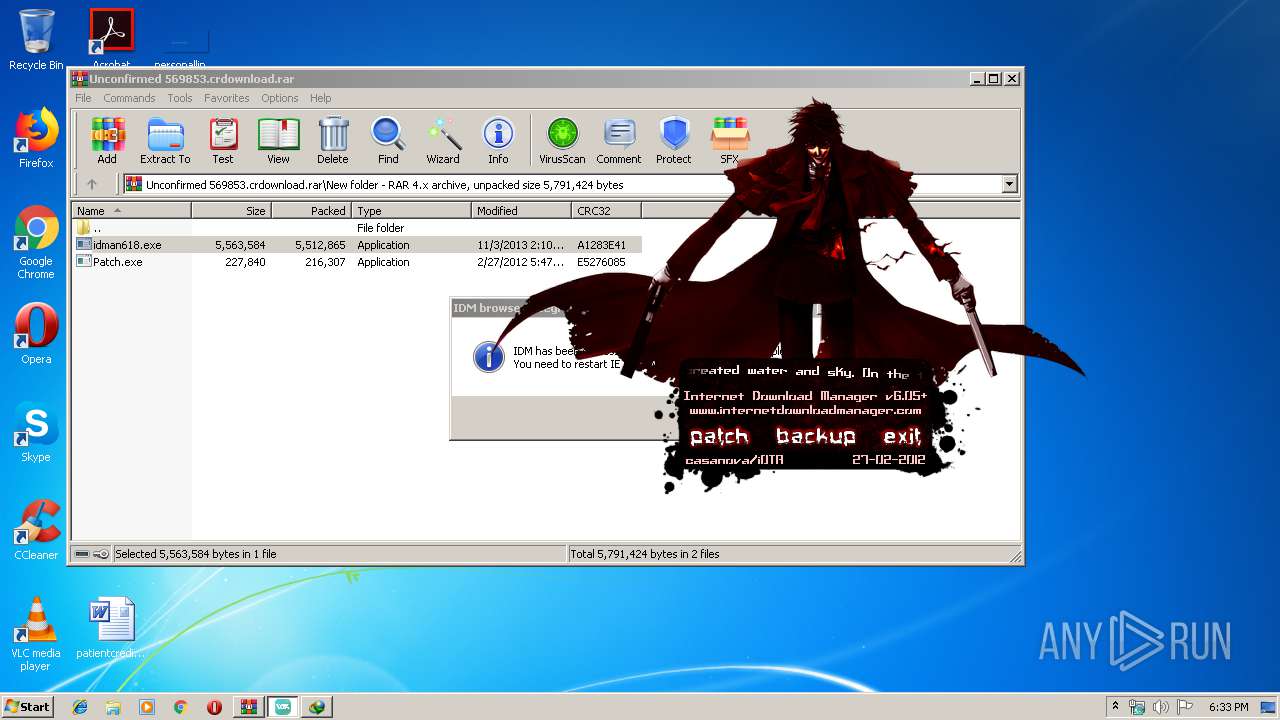This screenshot has width=1280, height=720.
Task: Click the Info toolbar icon
Action: 498,140
